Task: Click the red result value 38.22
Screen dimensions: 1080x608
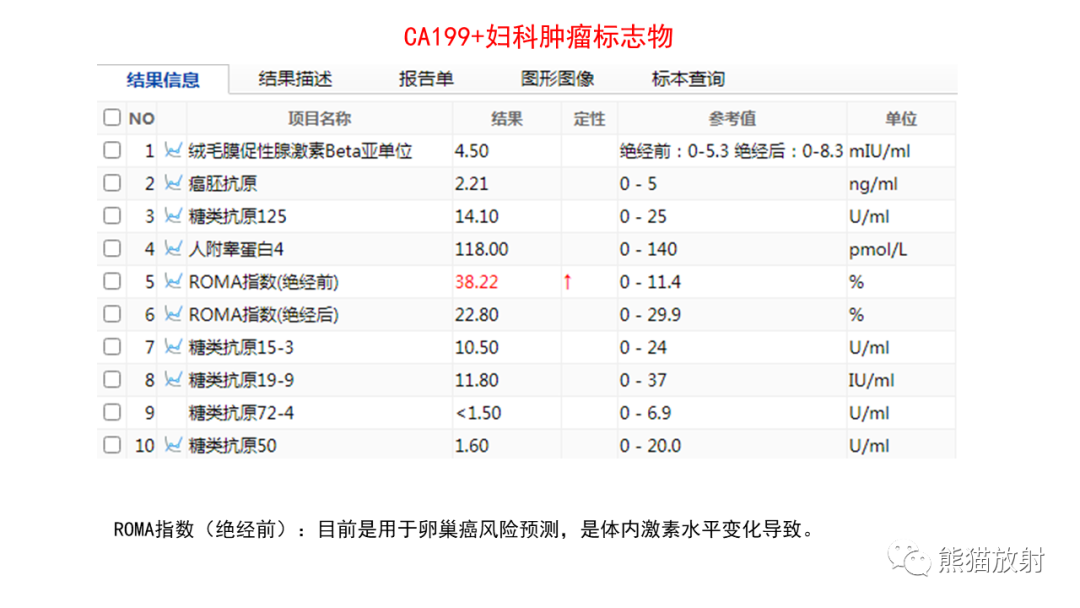Action: (x=476, y=282)
